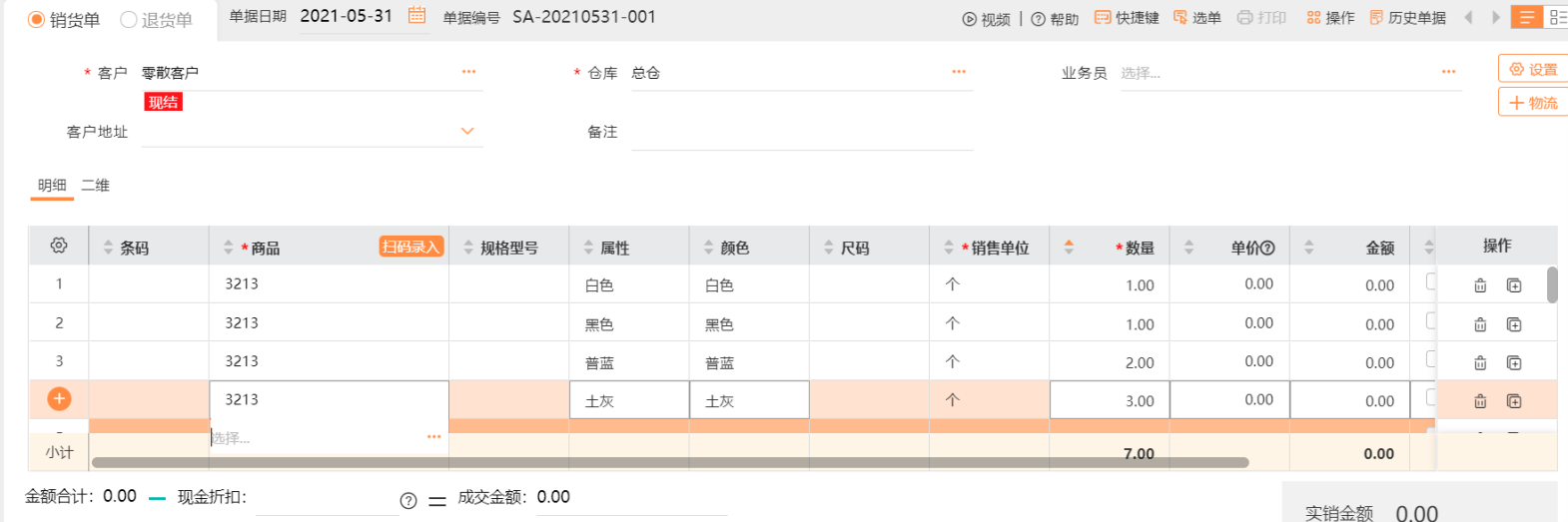Screen dimensions: 1568x522
Task: Sort by 尺码 column
Action: coord(829,248)
